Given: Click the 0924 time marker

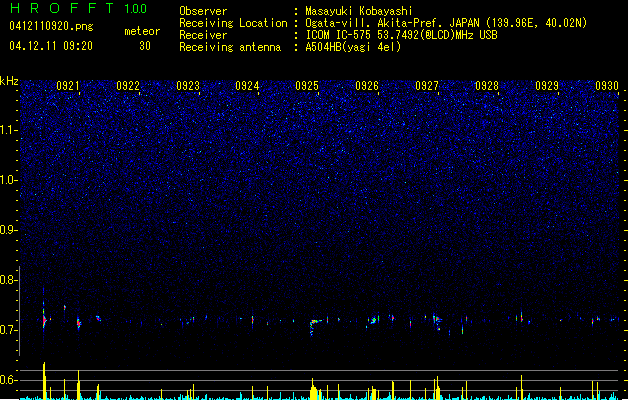Looking at the screenshot, I should pyautogui.click(x=247, y=86).
